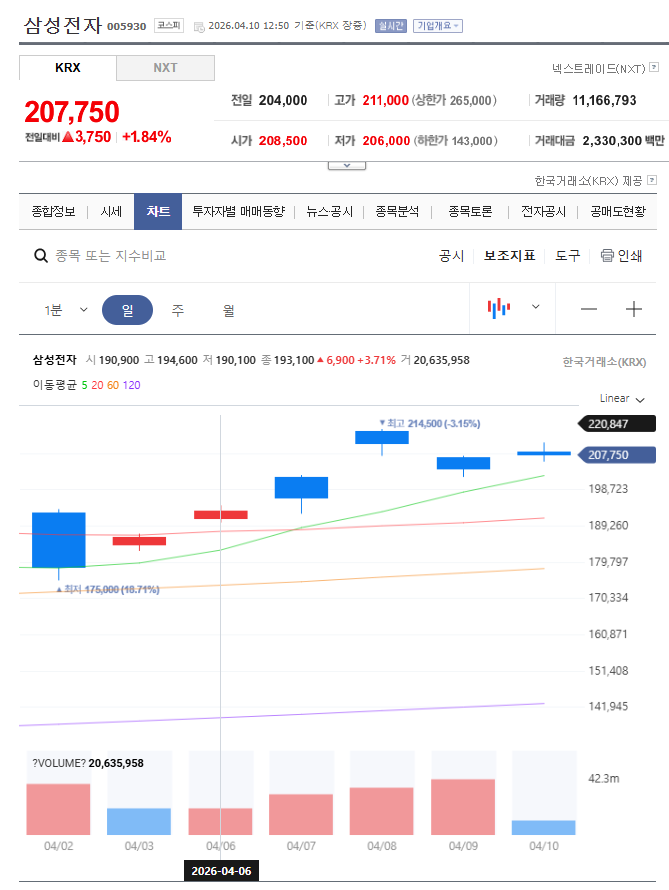Click the 04/03 date label on axis

pyautogui.click(x=139, y=846)
